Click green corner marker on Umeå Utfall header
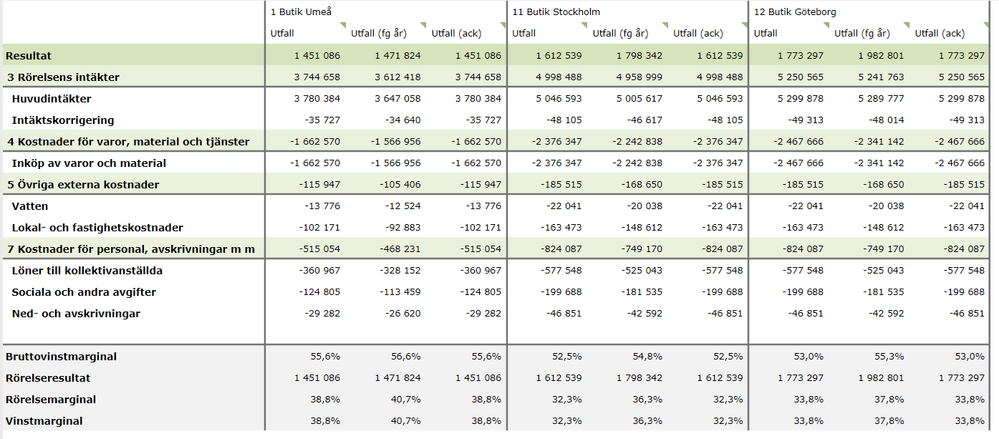This screenshot has width=999, height=439. [x=342, y=25]
